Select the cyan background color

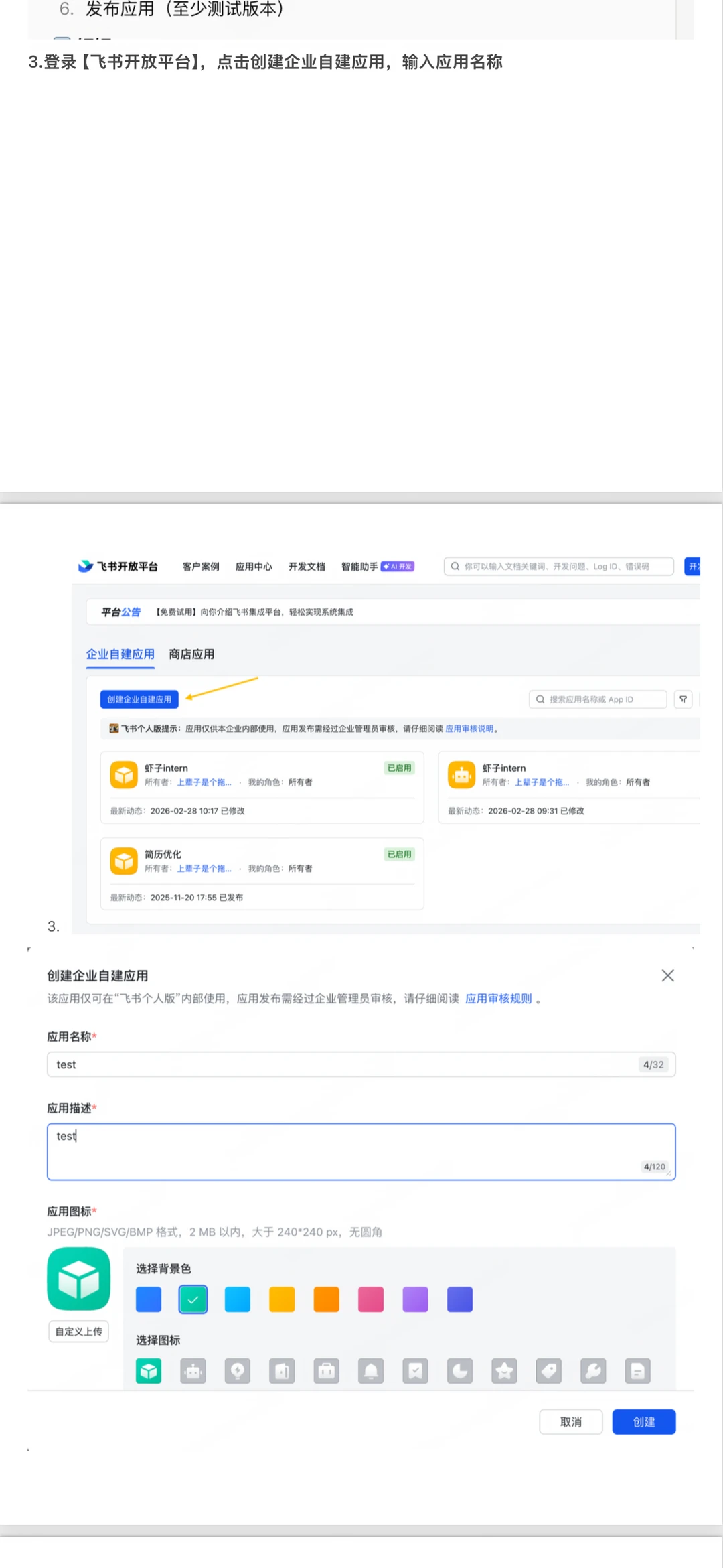(238, 1299)
